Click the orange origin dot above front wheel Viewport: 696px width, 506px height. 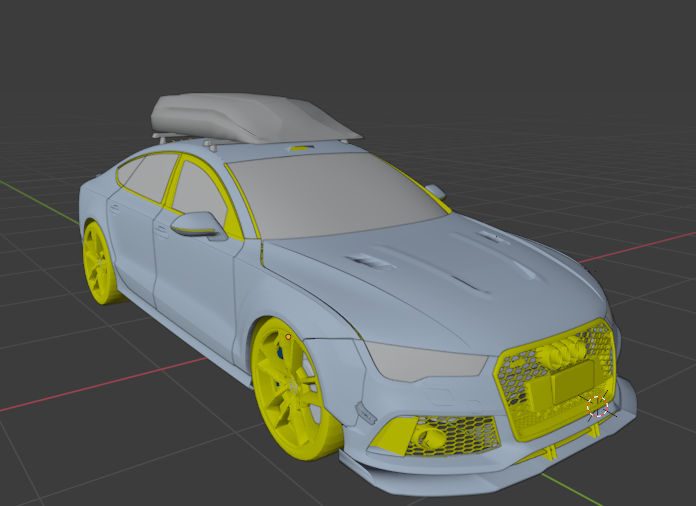tap(288, 337)
